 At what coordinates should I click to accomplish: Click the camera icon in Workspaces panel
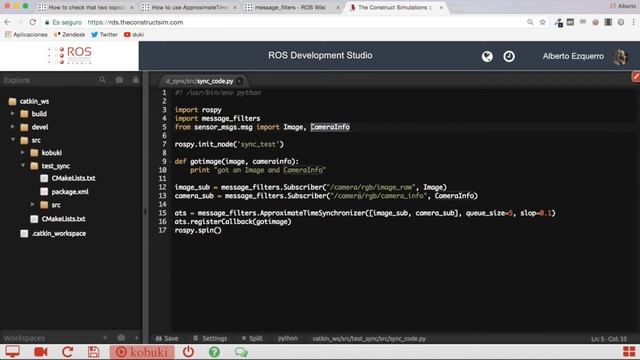coord(121,338)
